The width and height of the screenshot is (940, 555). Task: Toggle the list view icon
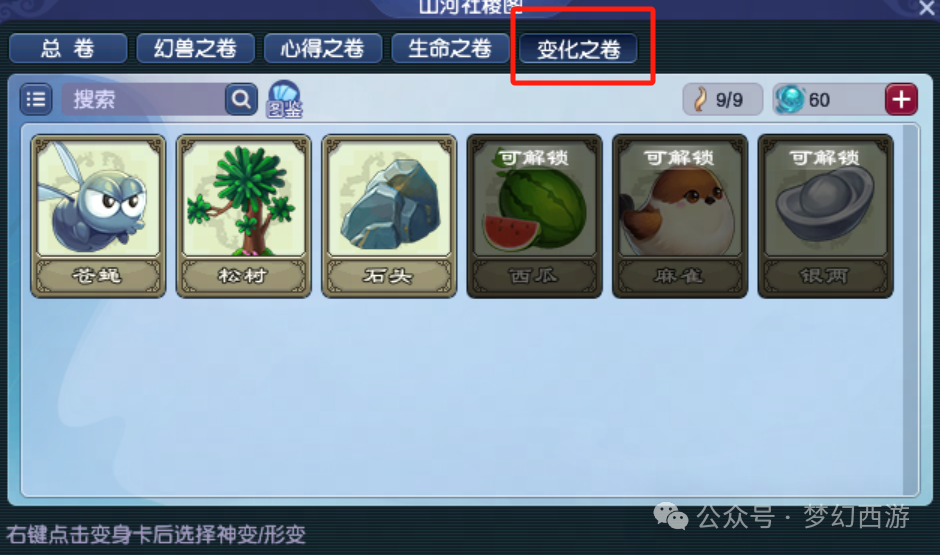(36, 99)
